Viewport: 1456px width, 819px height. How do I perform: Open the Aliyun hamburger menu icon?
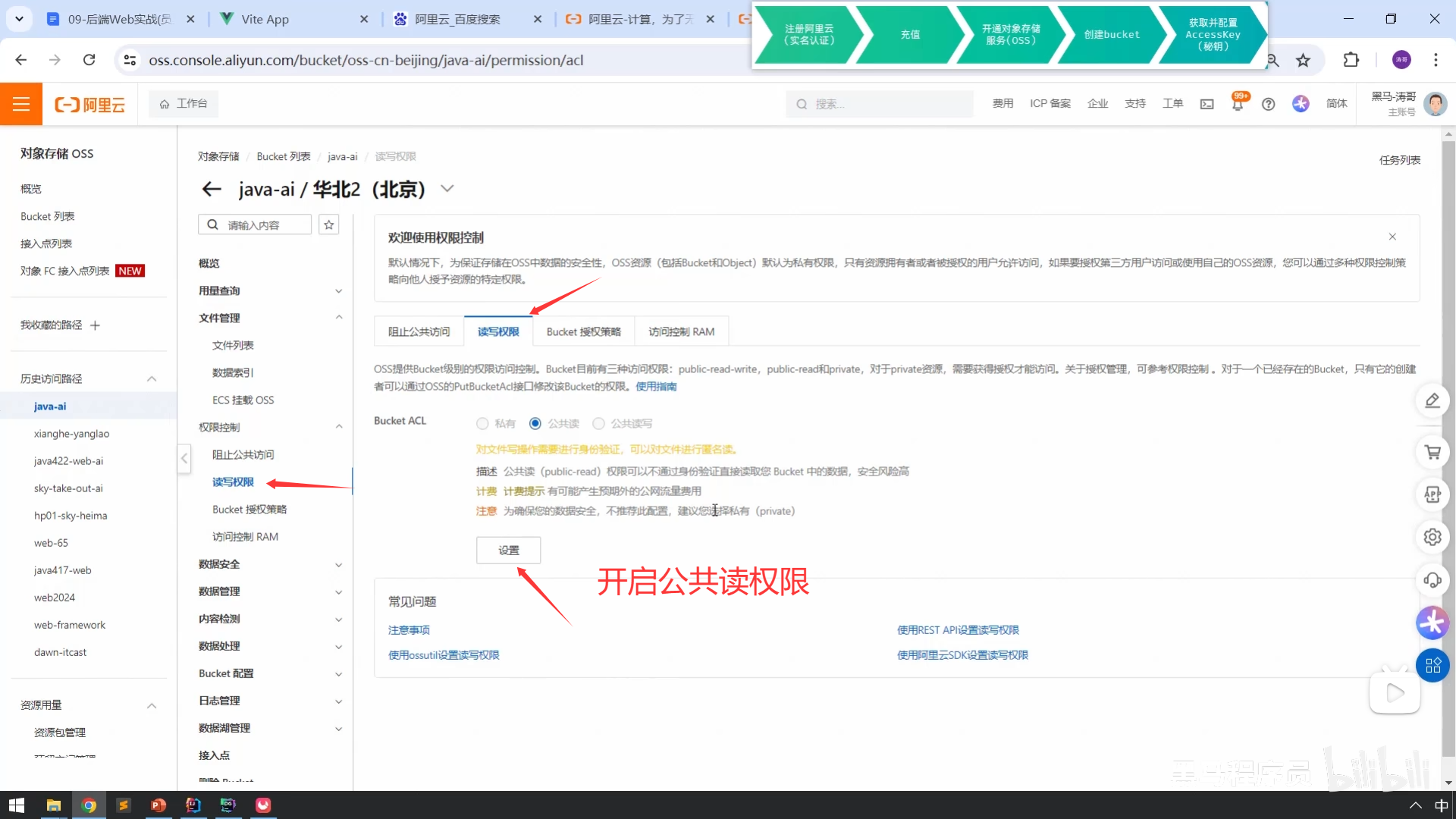click(x=21, y=104)
